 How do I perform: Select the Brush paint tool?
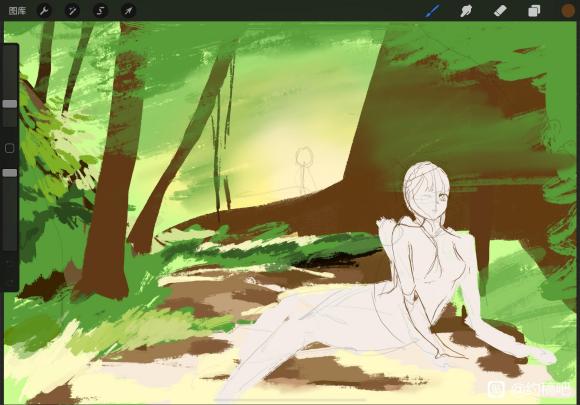point(432,11)
